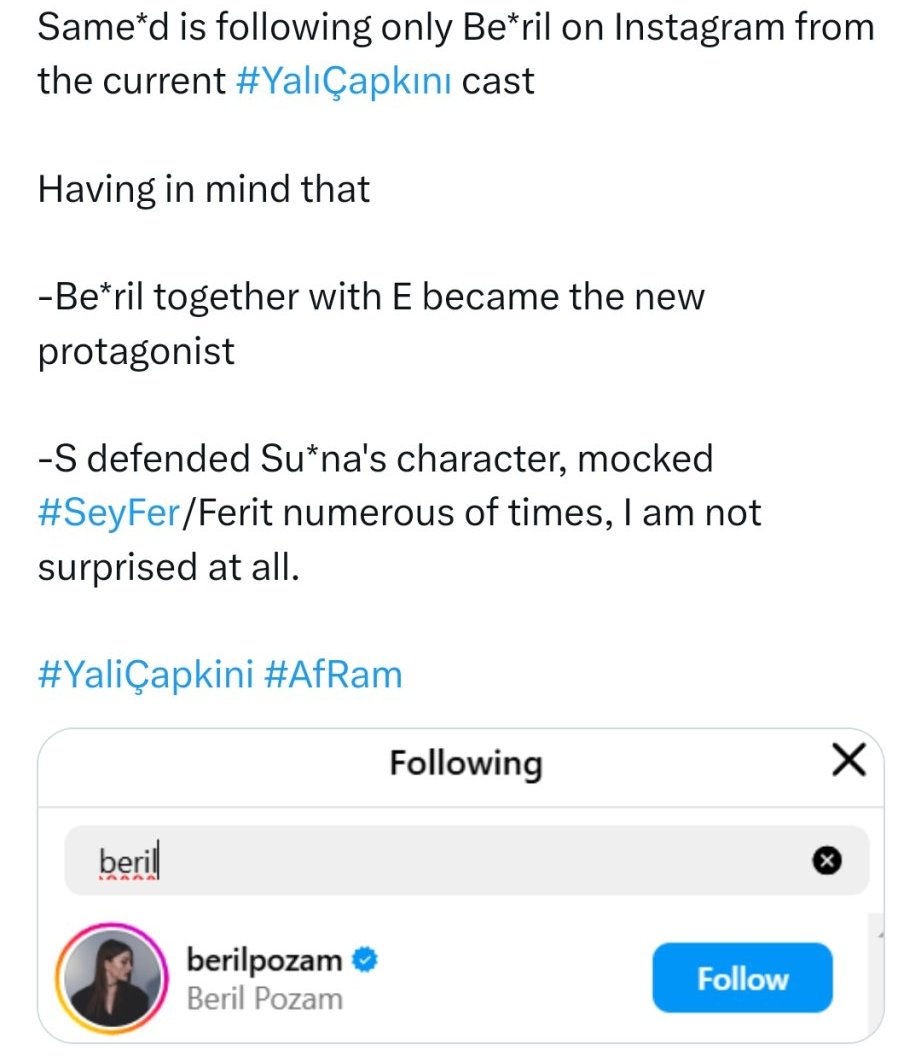Click the 'Having in mind that' line
The height and width of the screenshot is (1057, 921).
point(204,189)
